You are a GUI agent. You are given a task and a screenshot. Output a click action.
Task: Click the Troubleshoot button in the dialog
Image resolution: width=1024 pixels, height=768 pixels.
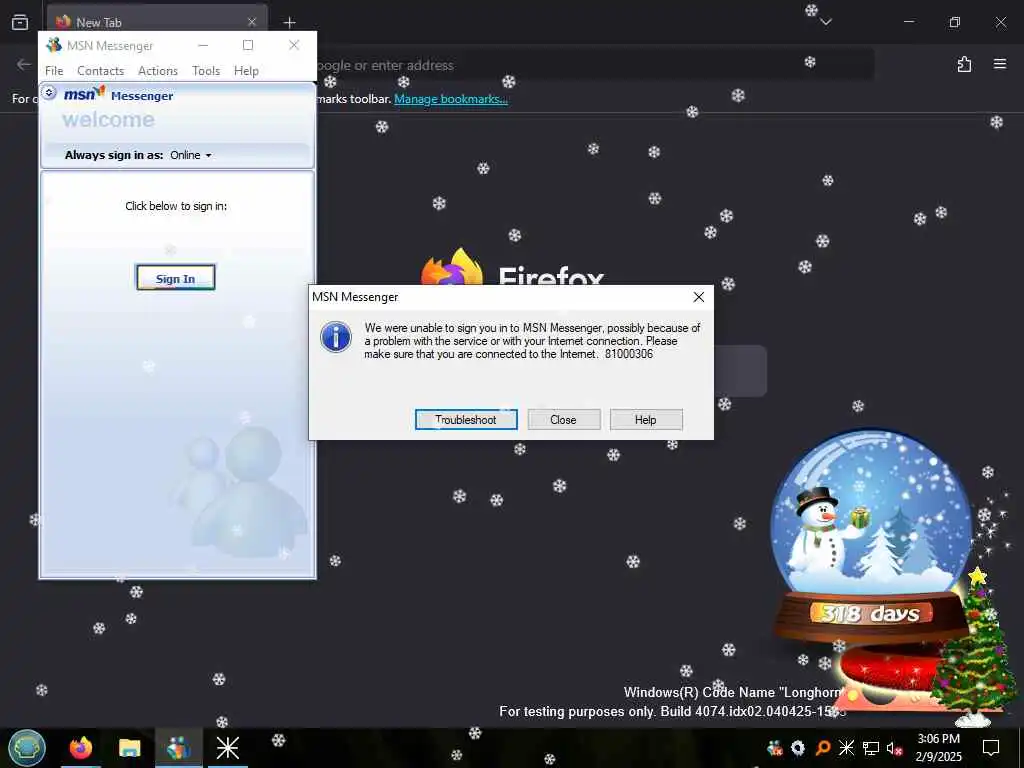(x=466, y=419)
